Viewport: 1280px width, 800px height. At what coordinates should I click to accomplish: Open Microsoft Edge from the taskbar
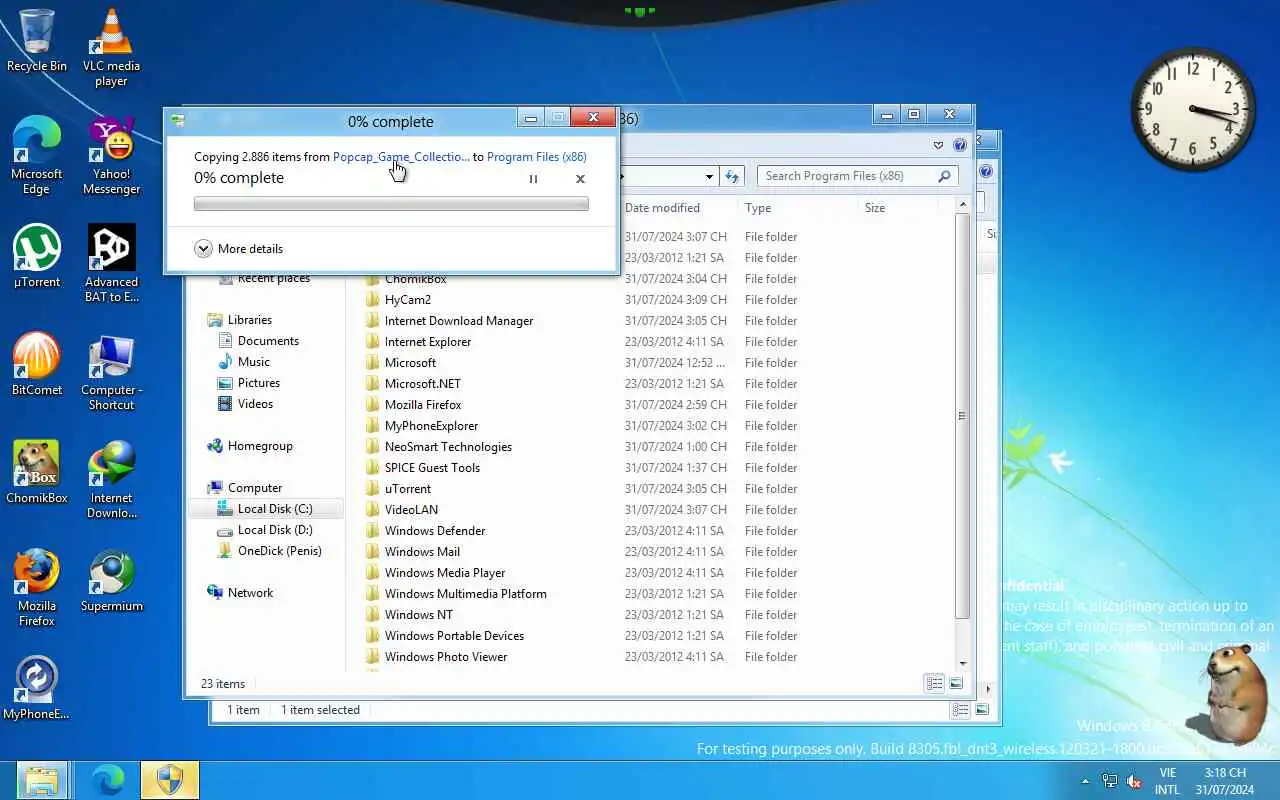point(106,780)
